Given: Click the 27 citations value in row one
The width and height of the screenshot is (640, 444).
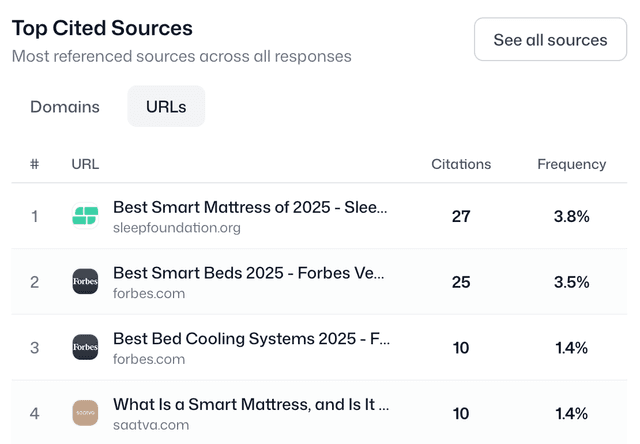Looking at the screenshot, I should 461,216.
